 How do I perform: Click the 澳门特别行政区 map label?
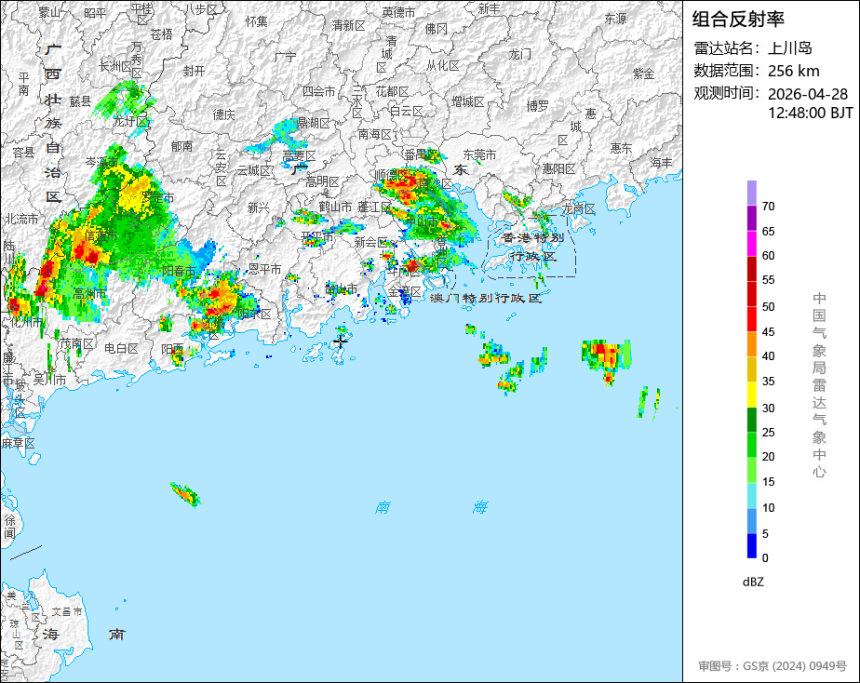[486, 298]
